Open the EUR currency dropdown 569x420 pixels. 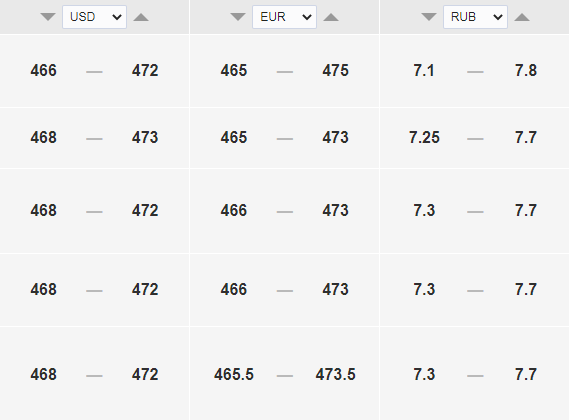pos(284,17)
